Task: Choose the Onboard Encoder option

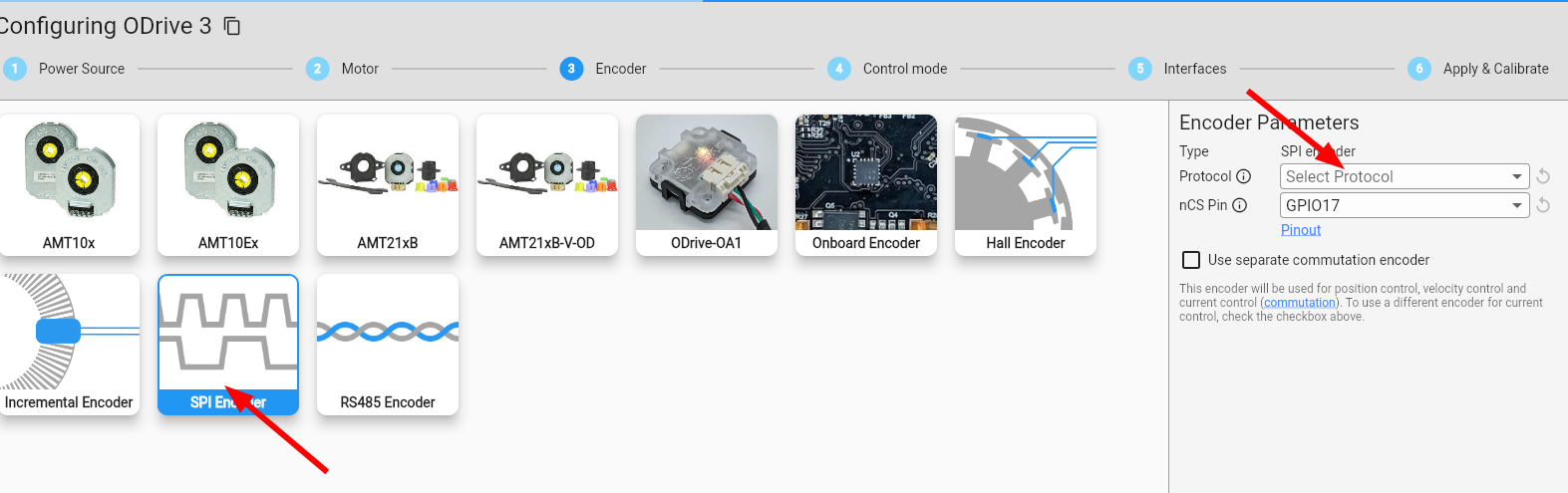Action: pyautogui.click(x=865, y=184)
